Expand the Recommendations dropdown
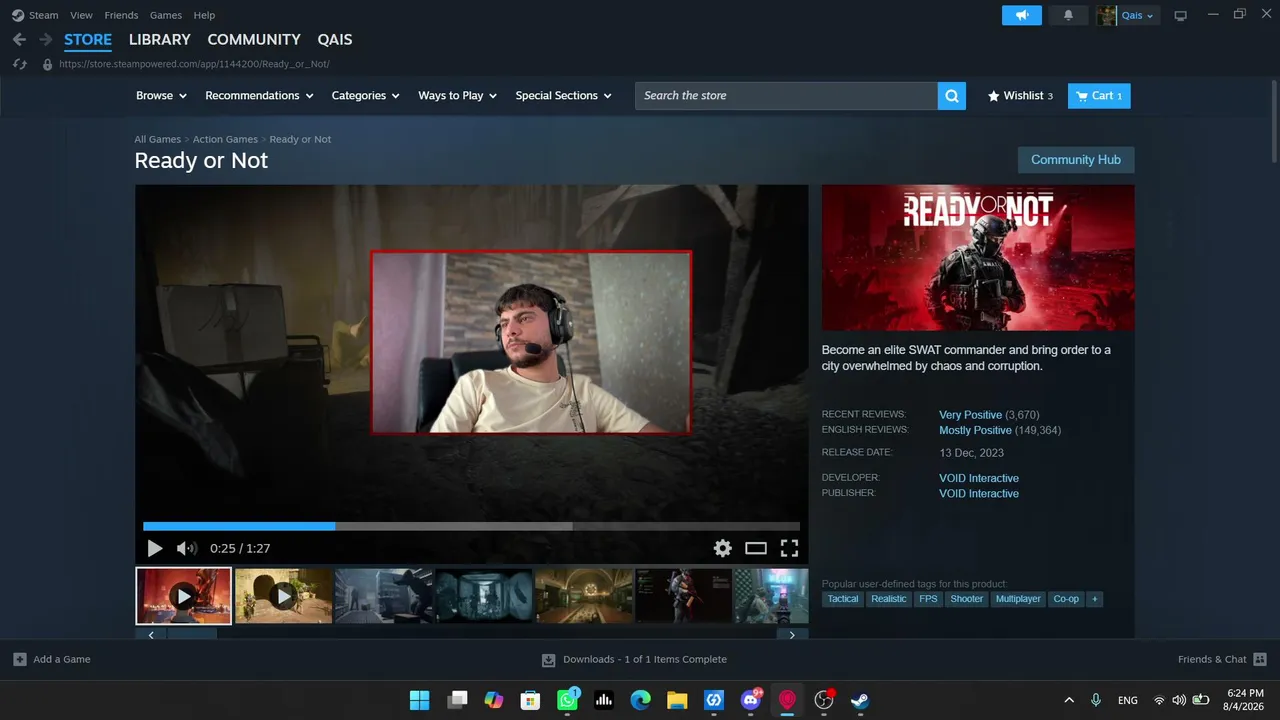Image resolution: width=1280 pixels, height=720 pixels. pyautogui.click(x=259, y=96)
